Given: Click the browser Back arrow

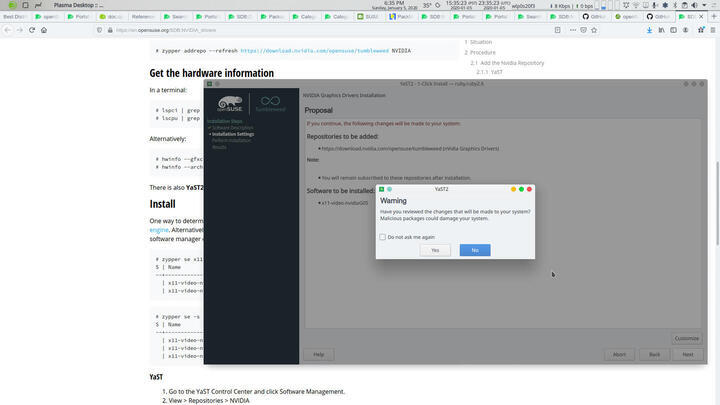Looking at the screenshot, I should coord(8,30).
